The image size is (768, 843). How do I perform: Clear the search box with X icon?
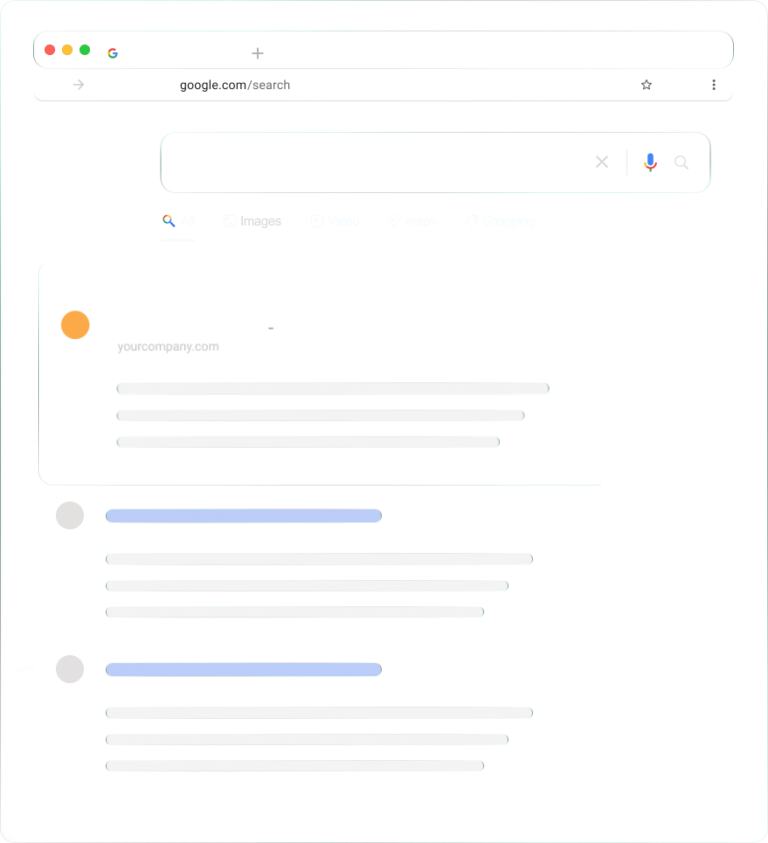click(602, 162)
